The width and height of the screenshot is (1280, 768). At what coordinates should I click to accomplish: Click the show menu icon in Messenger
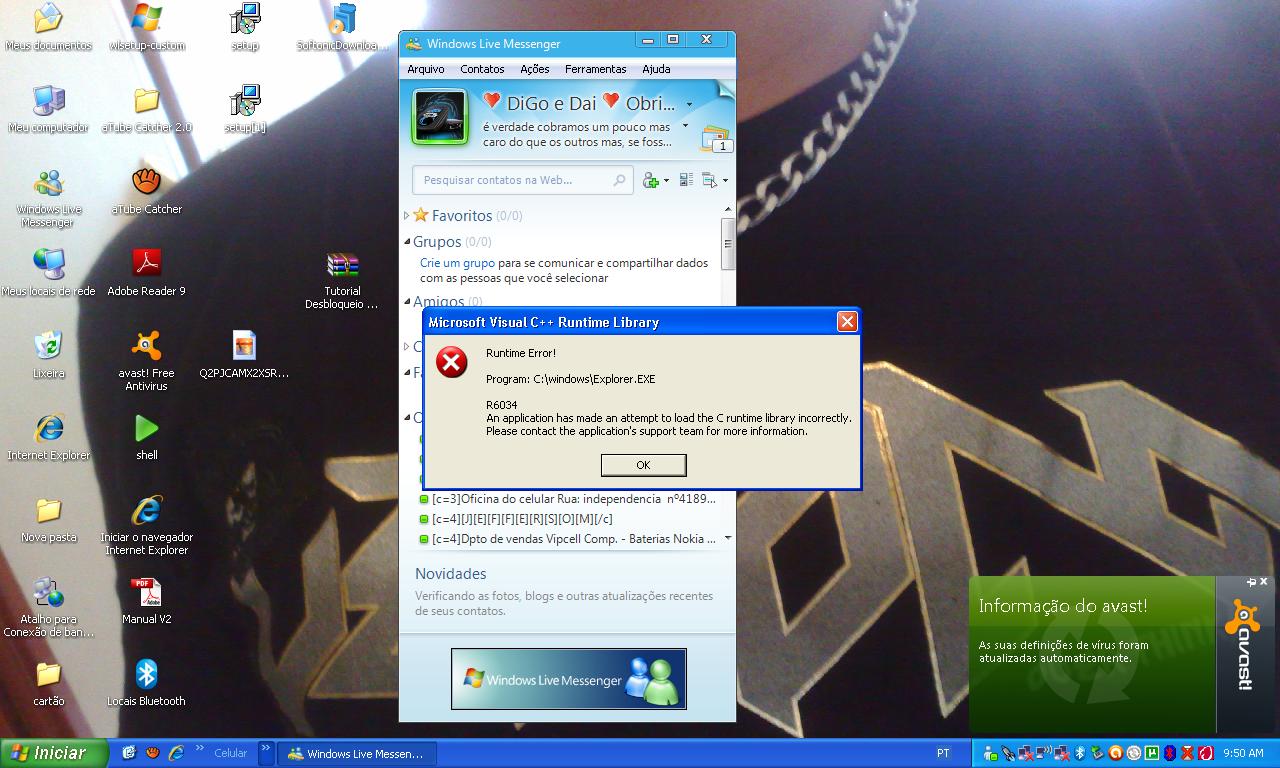click(710, 180)
